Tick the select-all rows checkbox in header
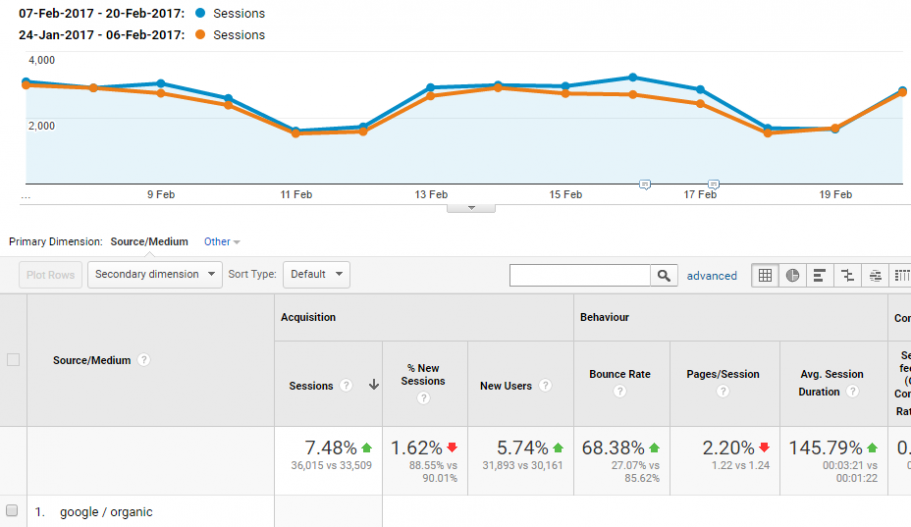Image resolution: width=911 pixels, height=527 pixels. coord(13,360)
